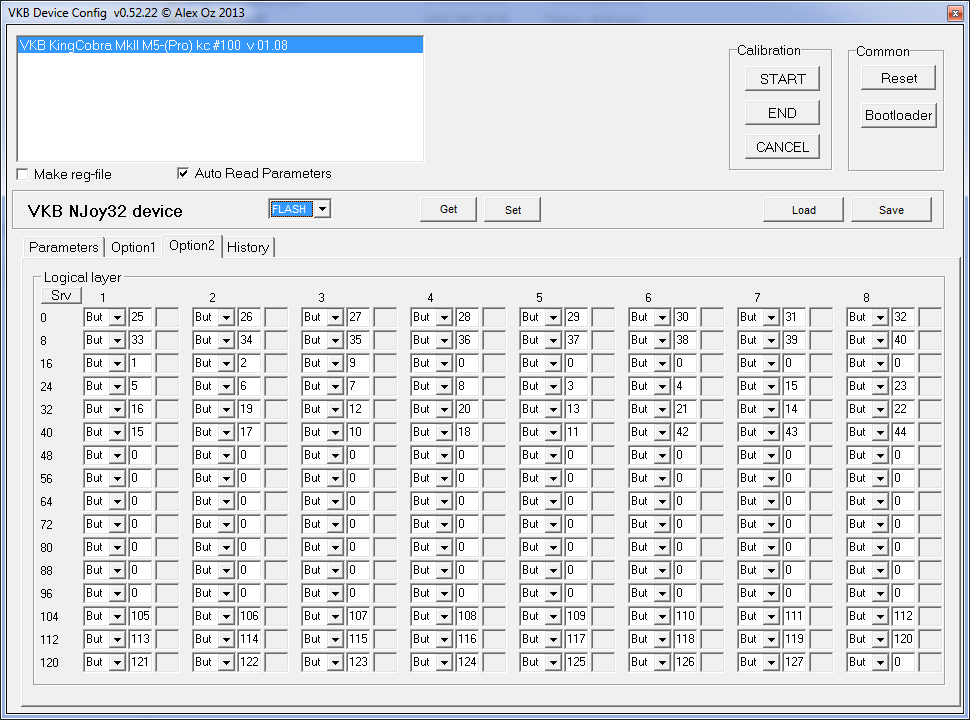Click the field showing value 10
Image resolution: width=970 pixels, height=720 pixels.
[358, 432]
